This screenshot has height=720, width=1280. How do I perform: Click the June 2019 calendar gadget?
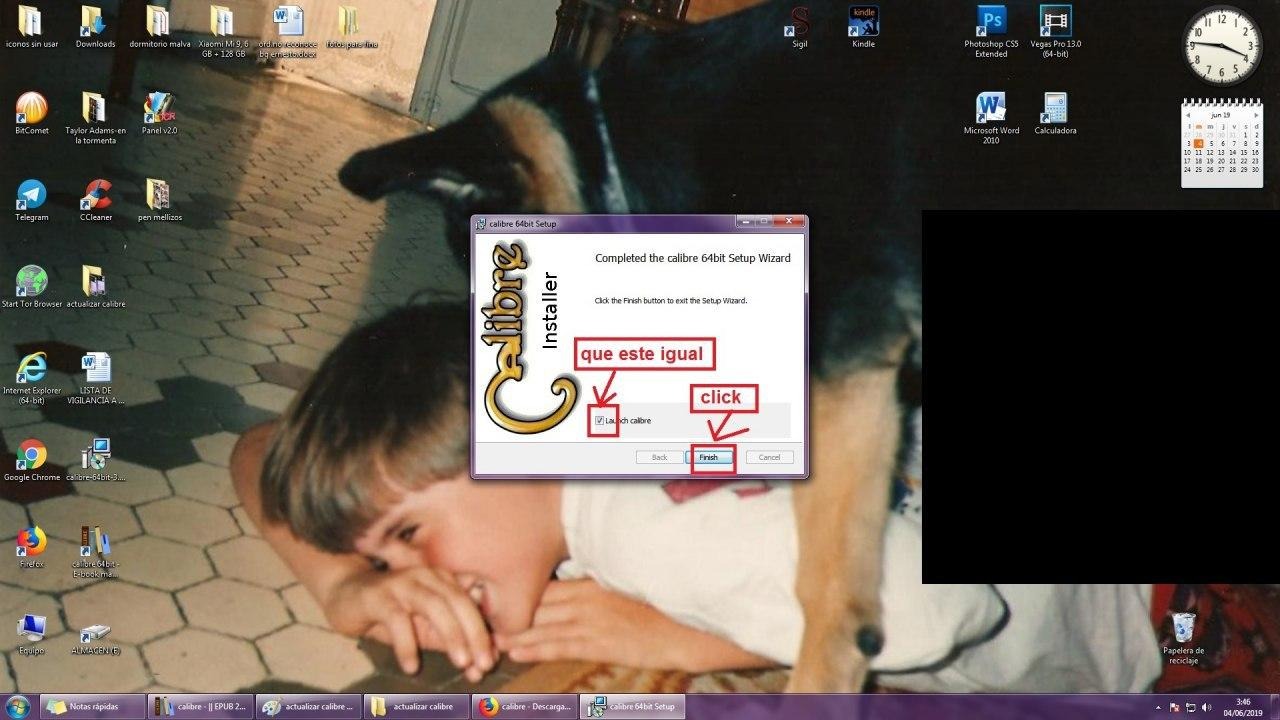[1221, 142]
